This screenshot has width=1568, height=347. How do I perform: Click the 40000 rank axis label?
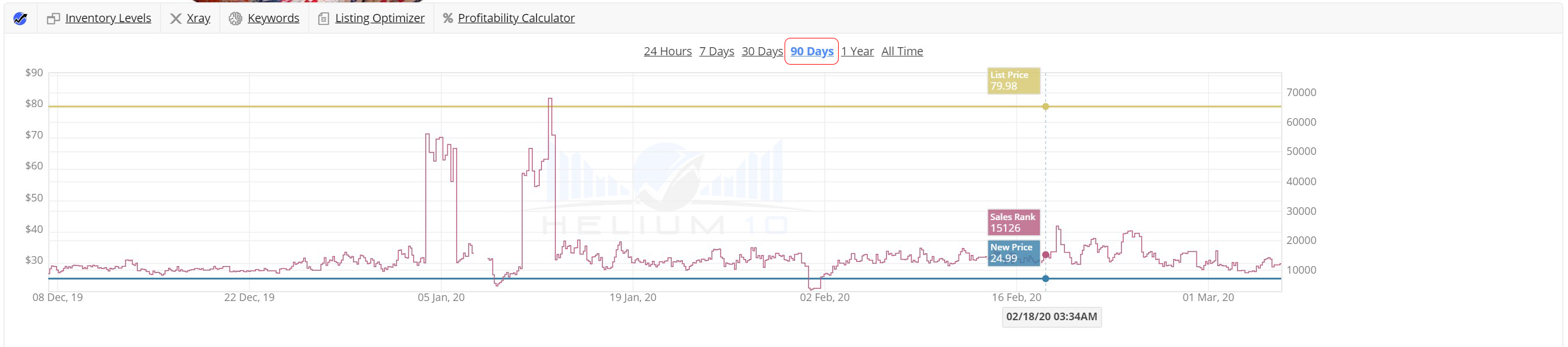[x=1302, y=182]
